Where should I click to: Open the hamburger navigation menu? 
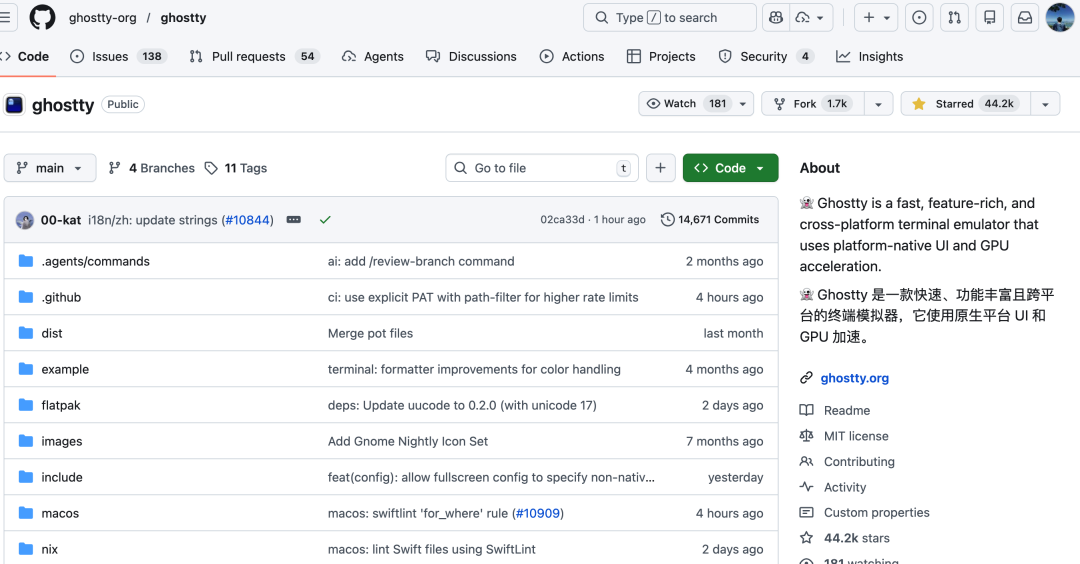click(6, 17)
